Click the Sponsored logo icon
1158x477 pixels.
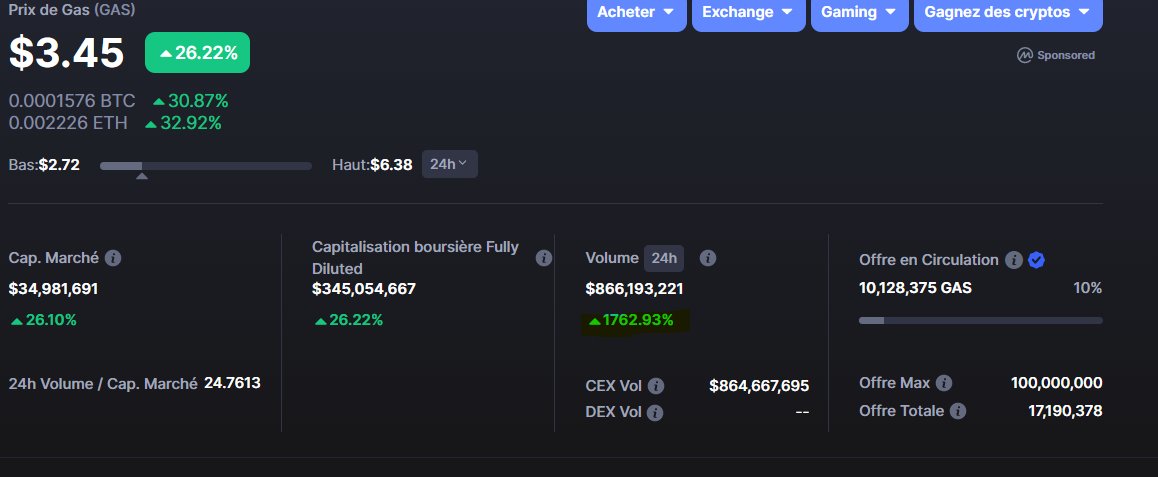1024,55
